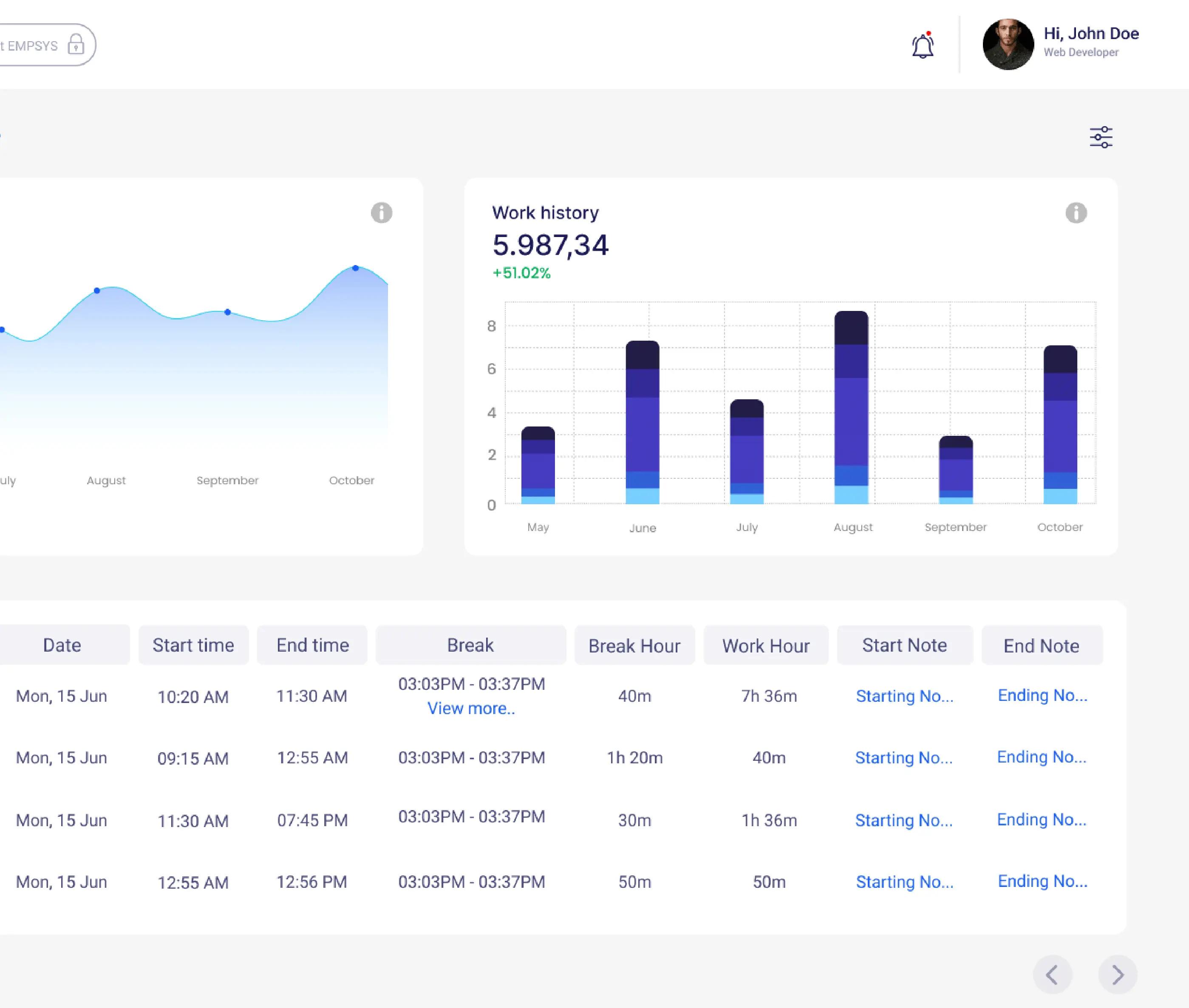The width and height of the screenshot is (1189, 1008).
Task: Click the Work Hour column header
Action: point(766,644)
